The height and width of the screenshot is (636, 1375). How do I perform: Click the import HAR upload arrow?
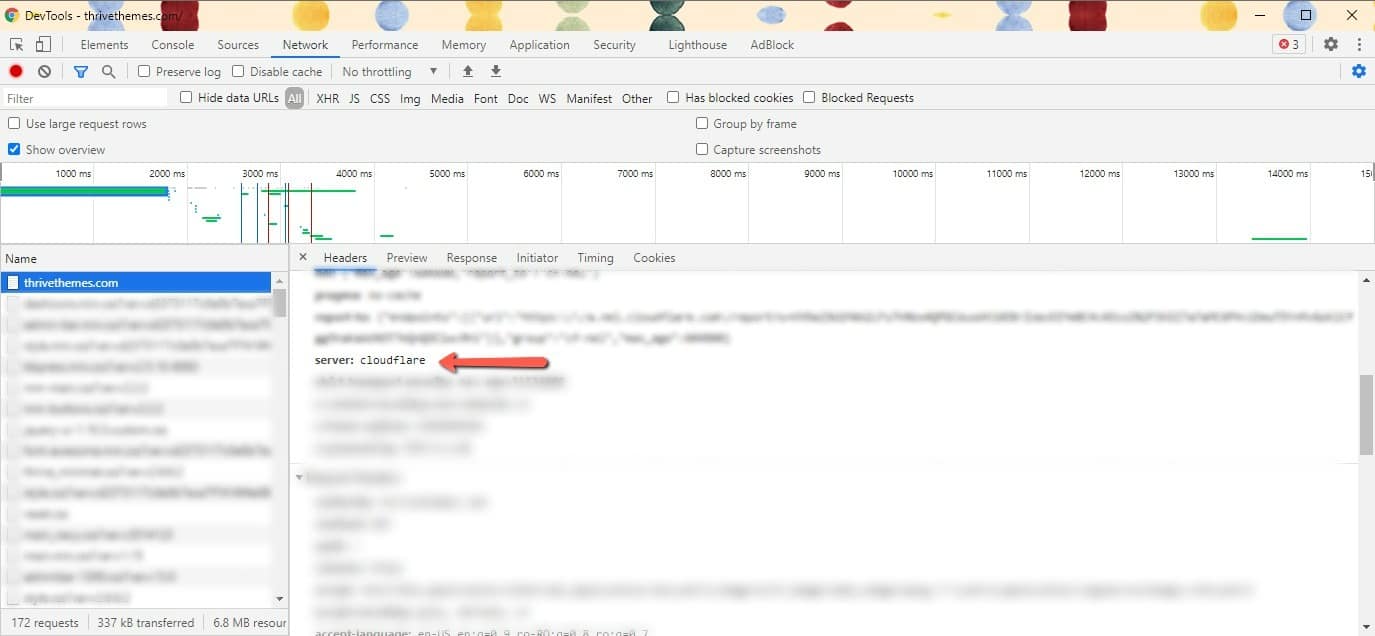[467, 72]
